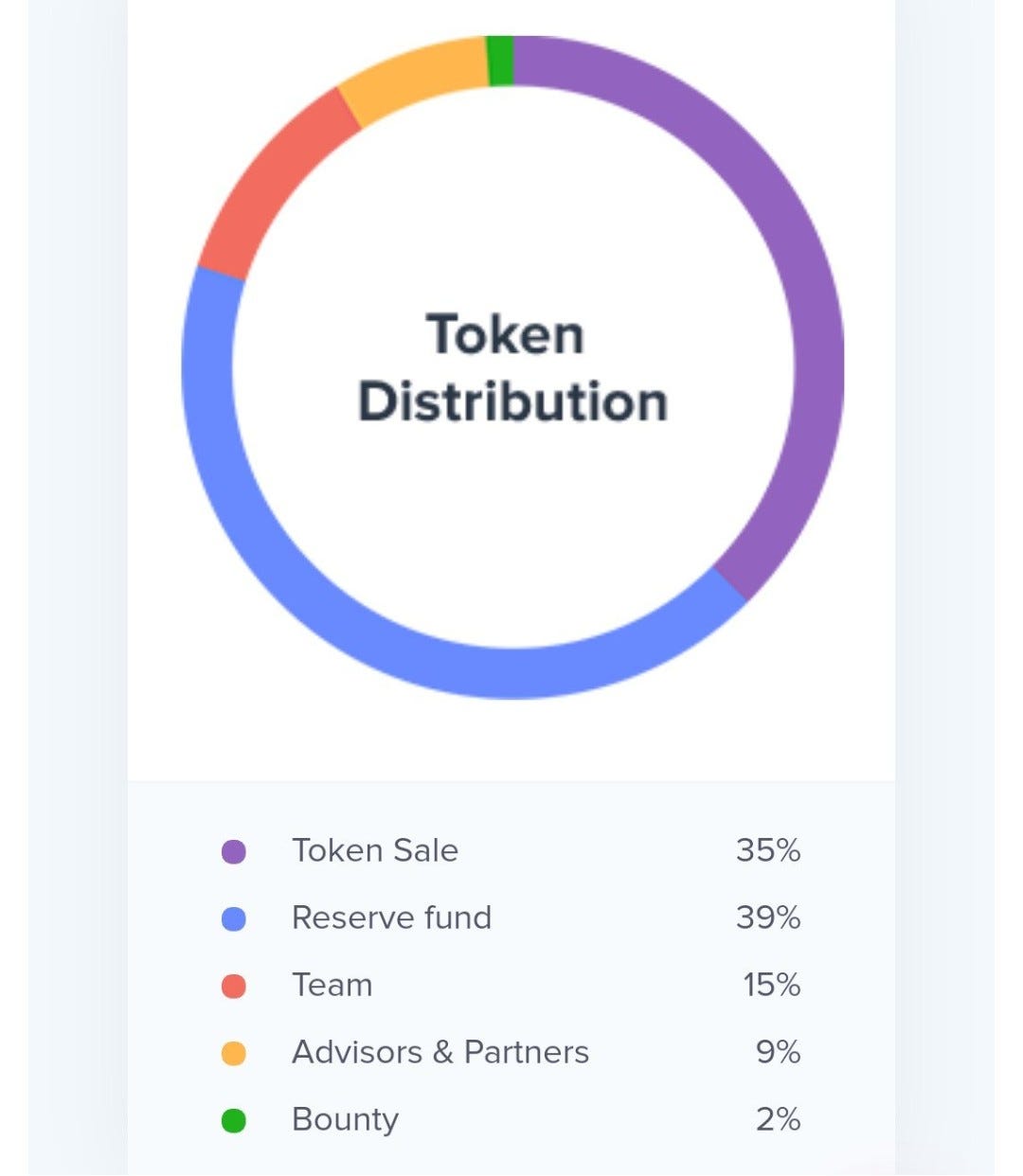Click the 35% Token Sale value
The width and height of the screenshot is (1023, 1176).
768,850
